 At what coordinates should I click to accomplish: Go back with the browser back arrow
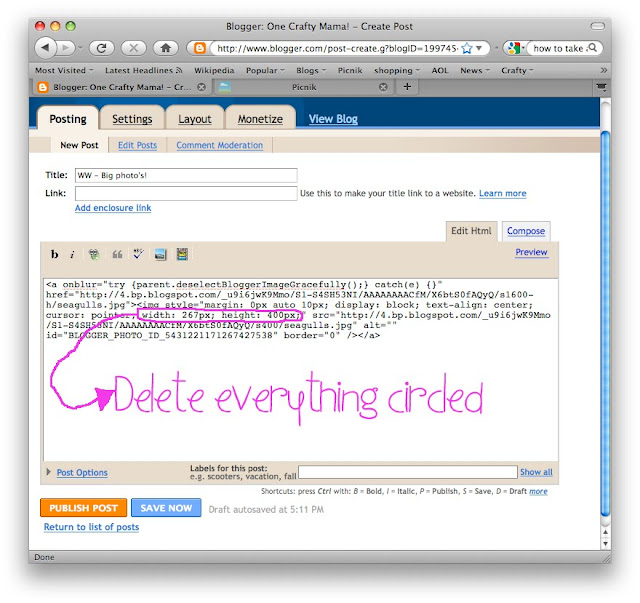click(x=45, y=48)
